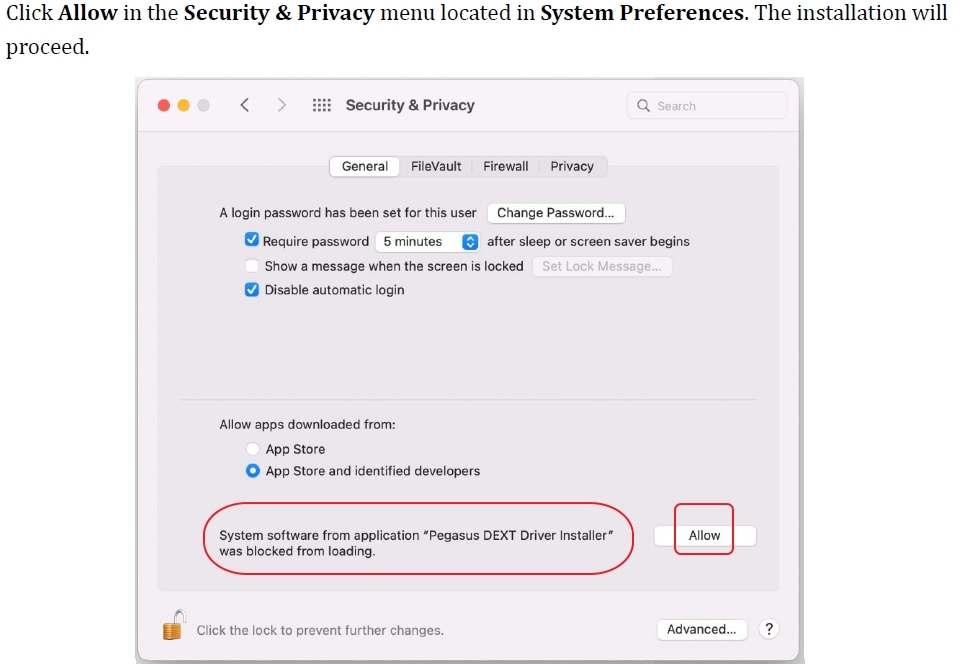The height and width of the screenshot is (664, 966).
Task: Toggle the Require password checkbox
Action: 251,240
